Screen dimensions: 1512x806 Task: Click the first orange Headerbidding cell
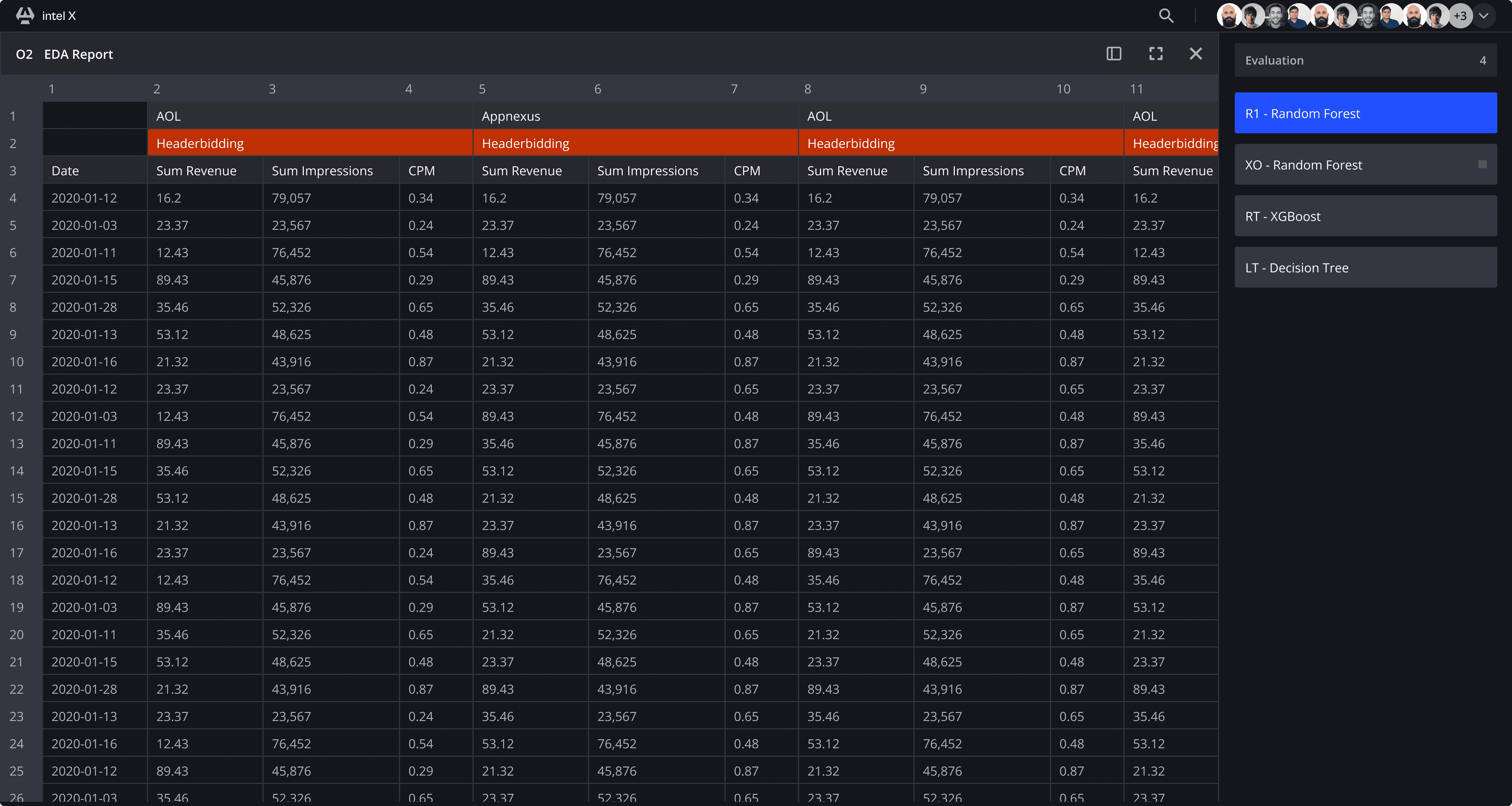pyautogui.click(x=310, y=143)
